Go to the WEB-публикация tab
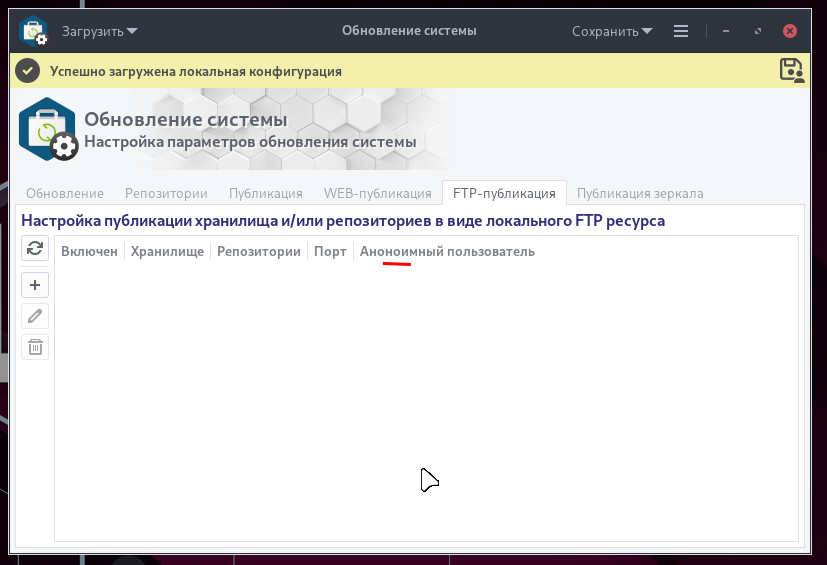827x565 pixels. click(378, 194)
